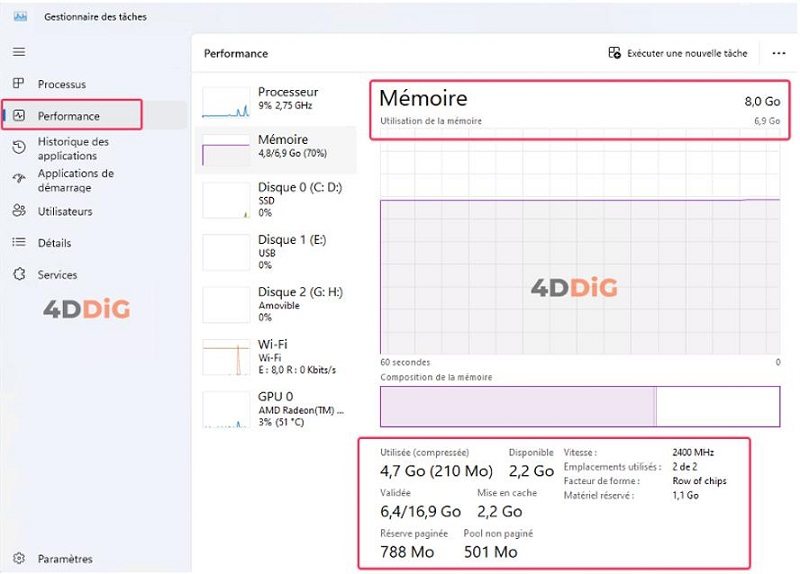Toggle the hamburger navigation menu
The height and width of the screenshot is (574, 800).
[x=19, y=52]
